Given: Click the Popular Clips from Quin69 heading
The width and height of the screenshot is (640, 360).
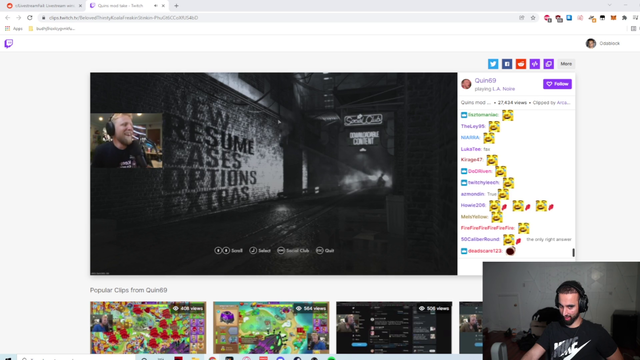Looking at the screenshot, I should (129, 290).
